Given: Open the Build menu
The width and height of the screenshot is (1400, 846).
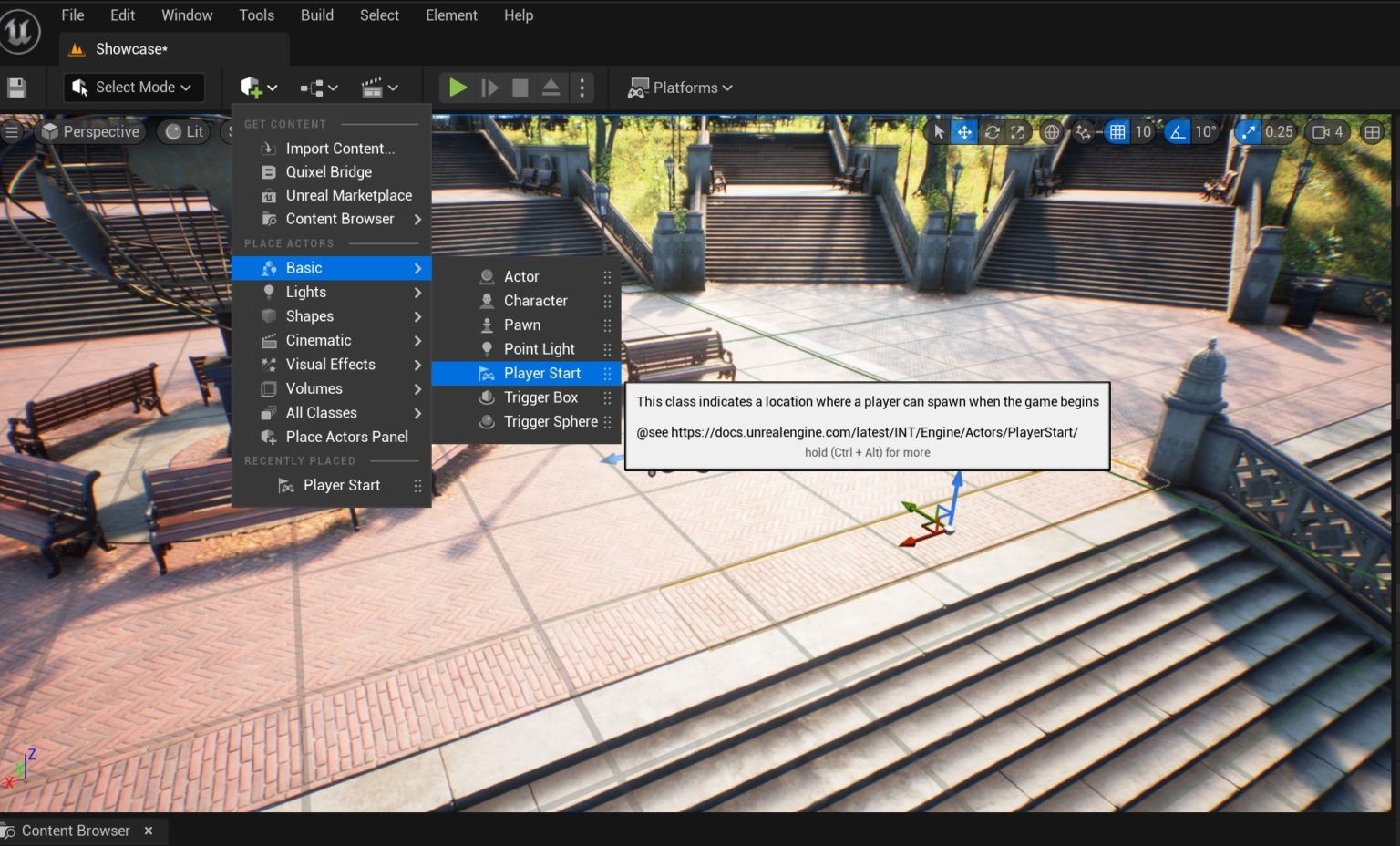Looking at the screenshot, I should click(x=316, y=15).
